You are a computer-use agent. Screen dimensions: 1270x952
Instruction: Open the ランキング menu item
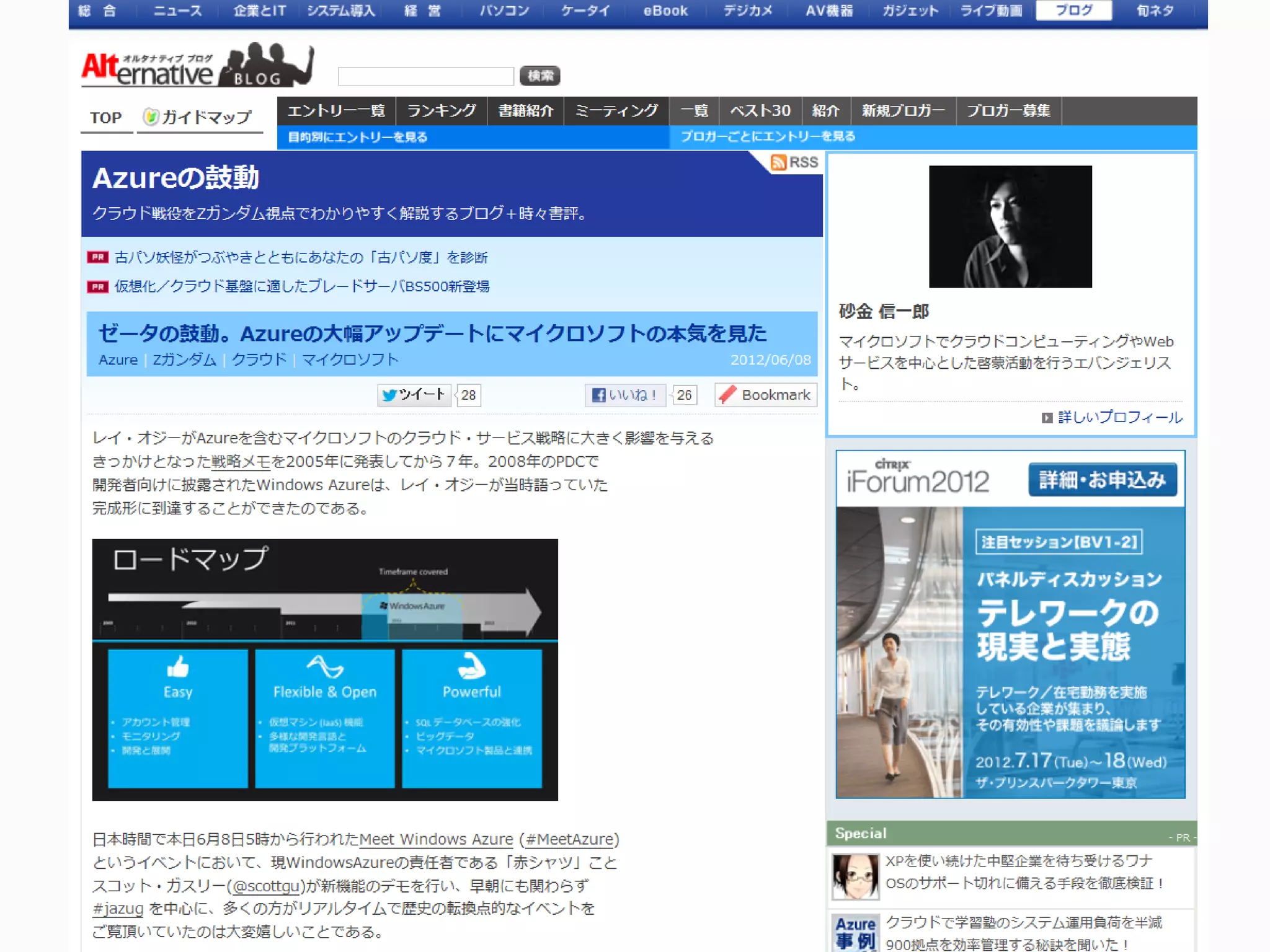(442, 111)
